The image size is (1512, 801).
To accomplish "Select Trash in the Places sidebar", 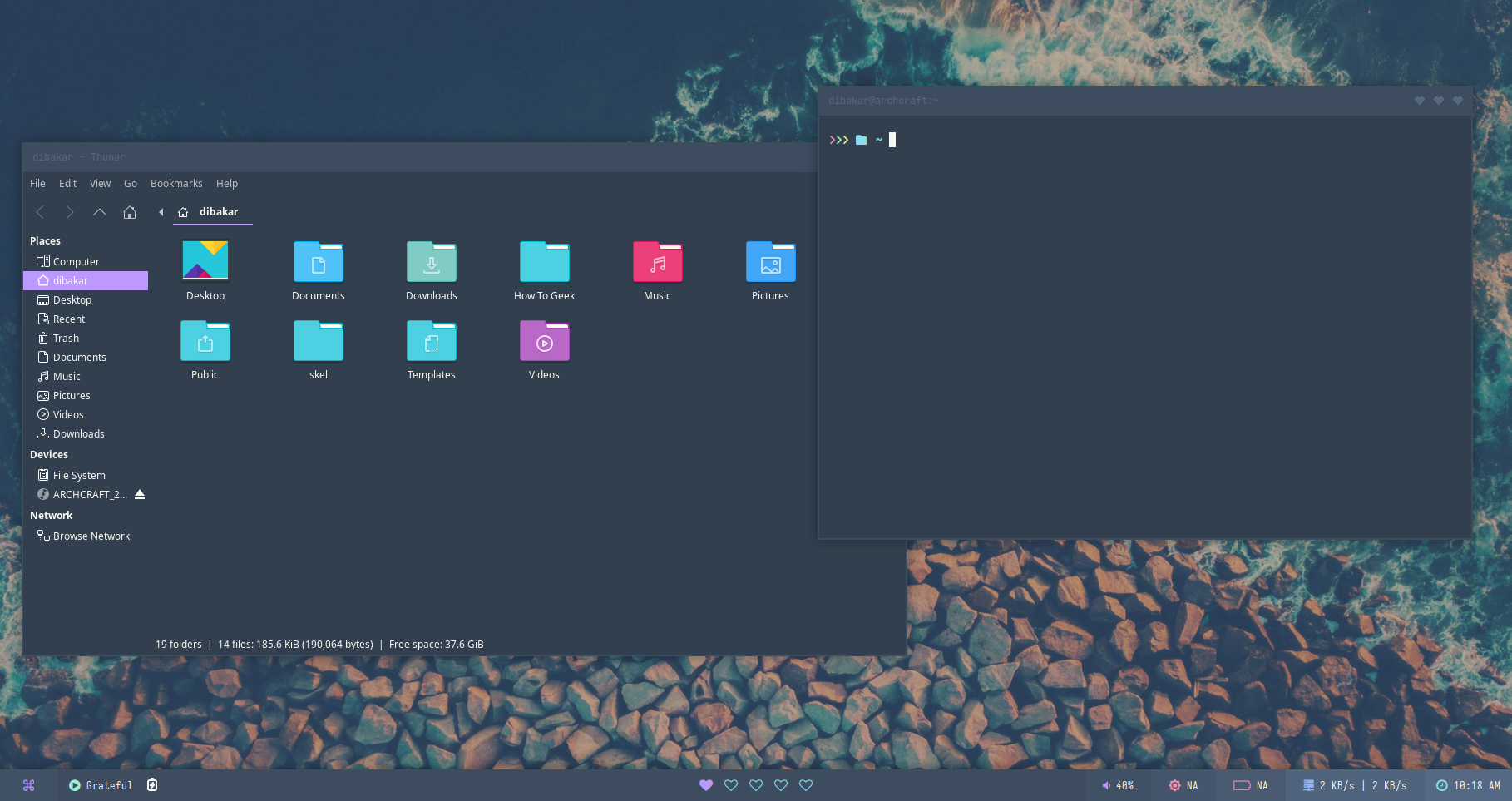I will (66, 339).
